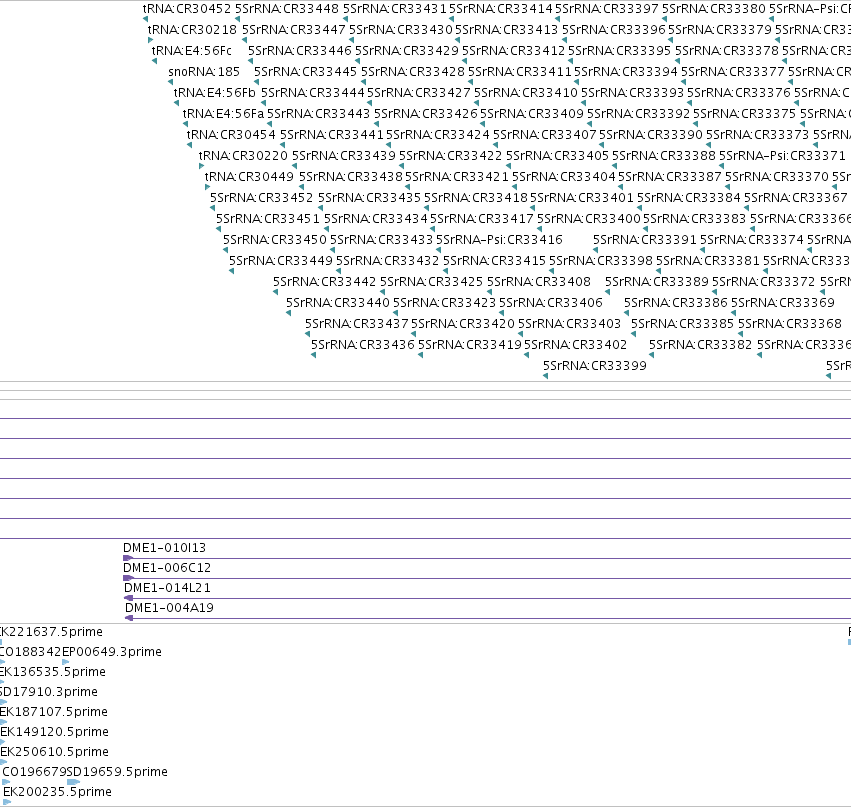Click the DME1-010I13 clone label
Viewport: 851px width, 807px height.
[x=164, y=548]
